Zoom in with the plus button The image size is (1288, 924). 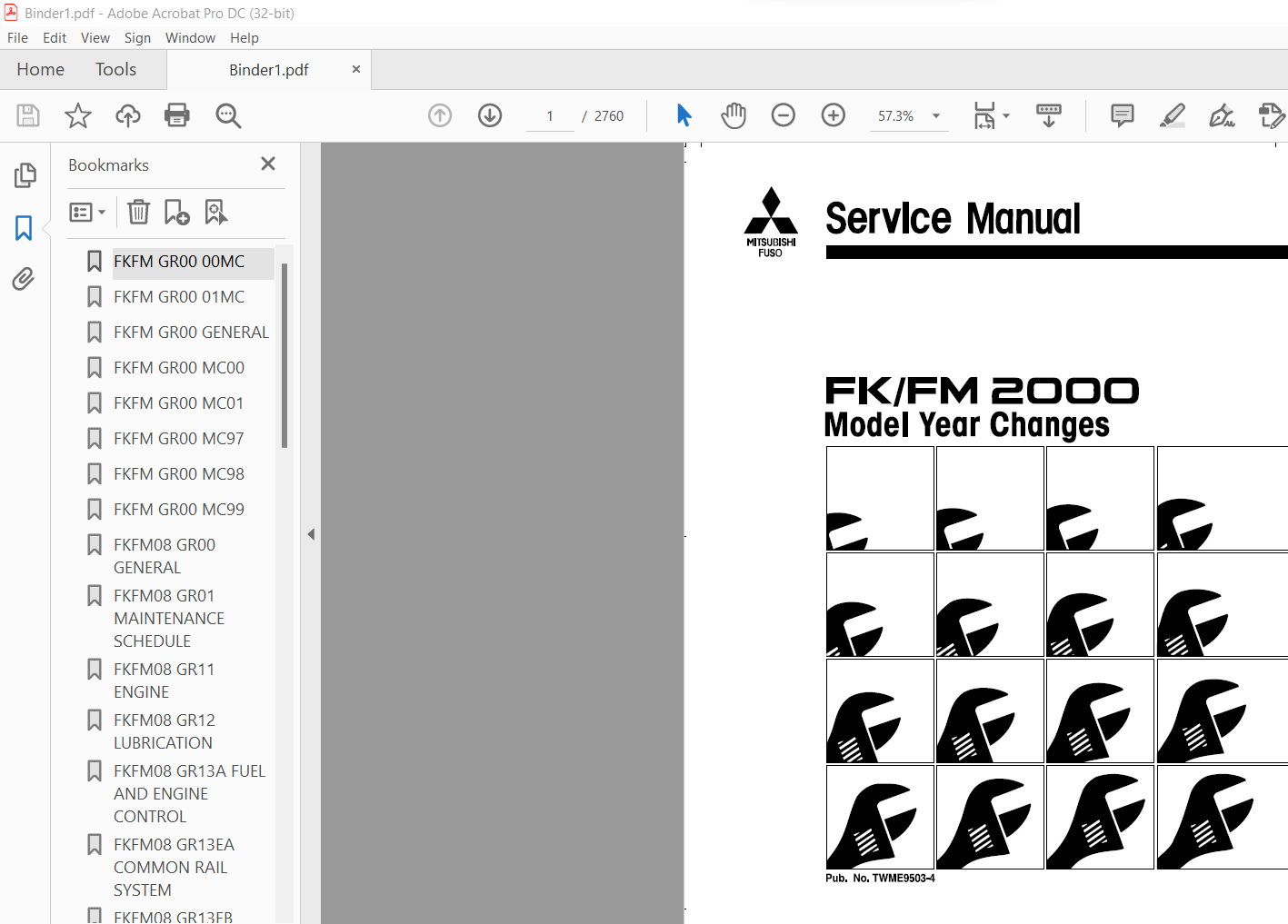(x=834, y=115)
